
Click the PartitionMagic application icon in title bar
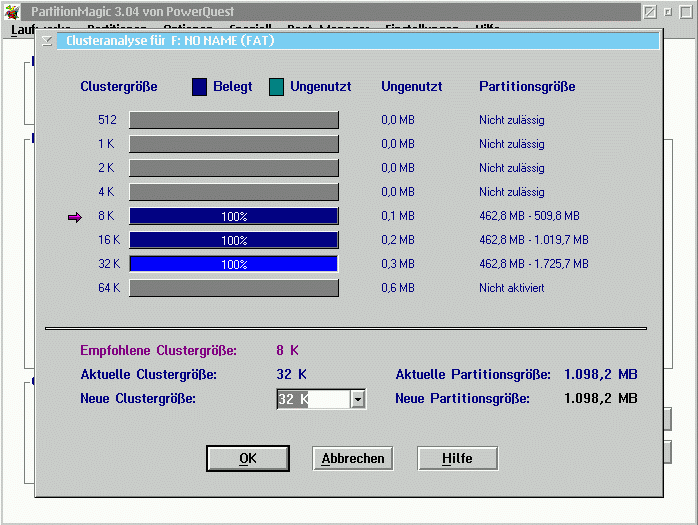point(12,12)
